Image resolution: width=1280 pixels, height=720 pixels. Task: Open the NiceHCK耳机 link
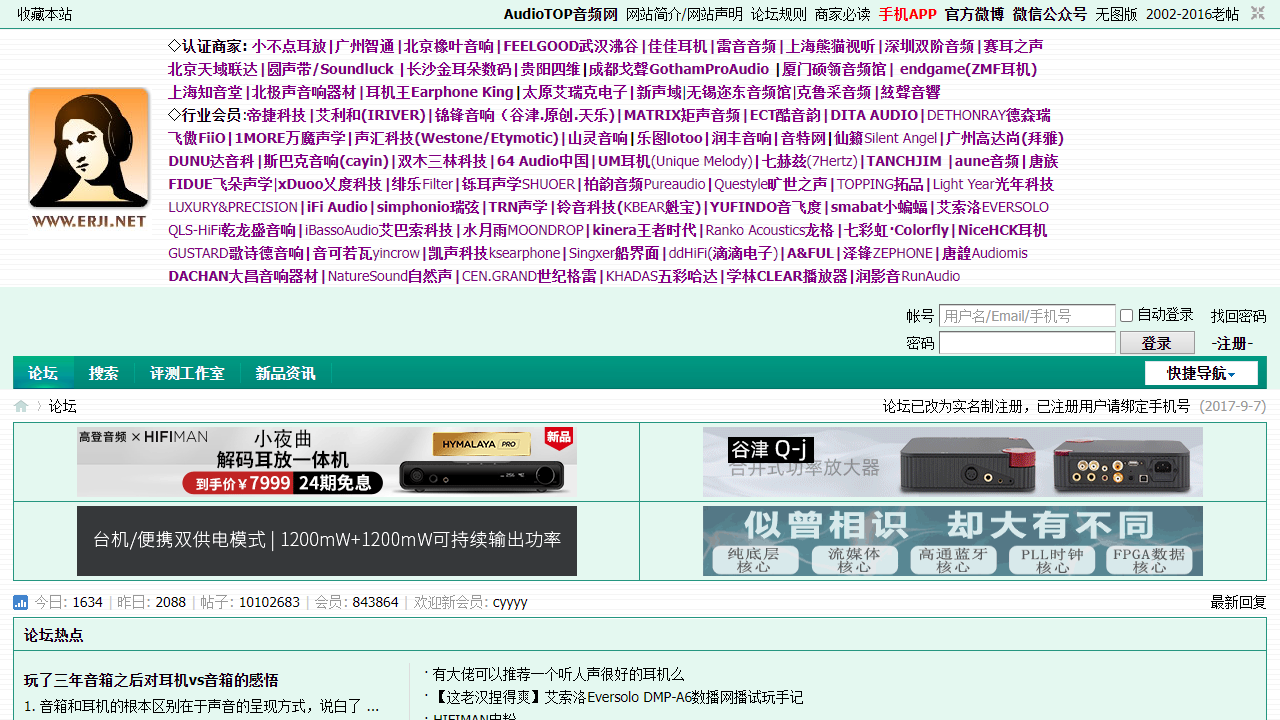tap(1003, 230)
